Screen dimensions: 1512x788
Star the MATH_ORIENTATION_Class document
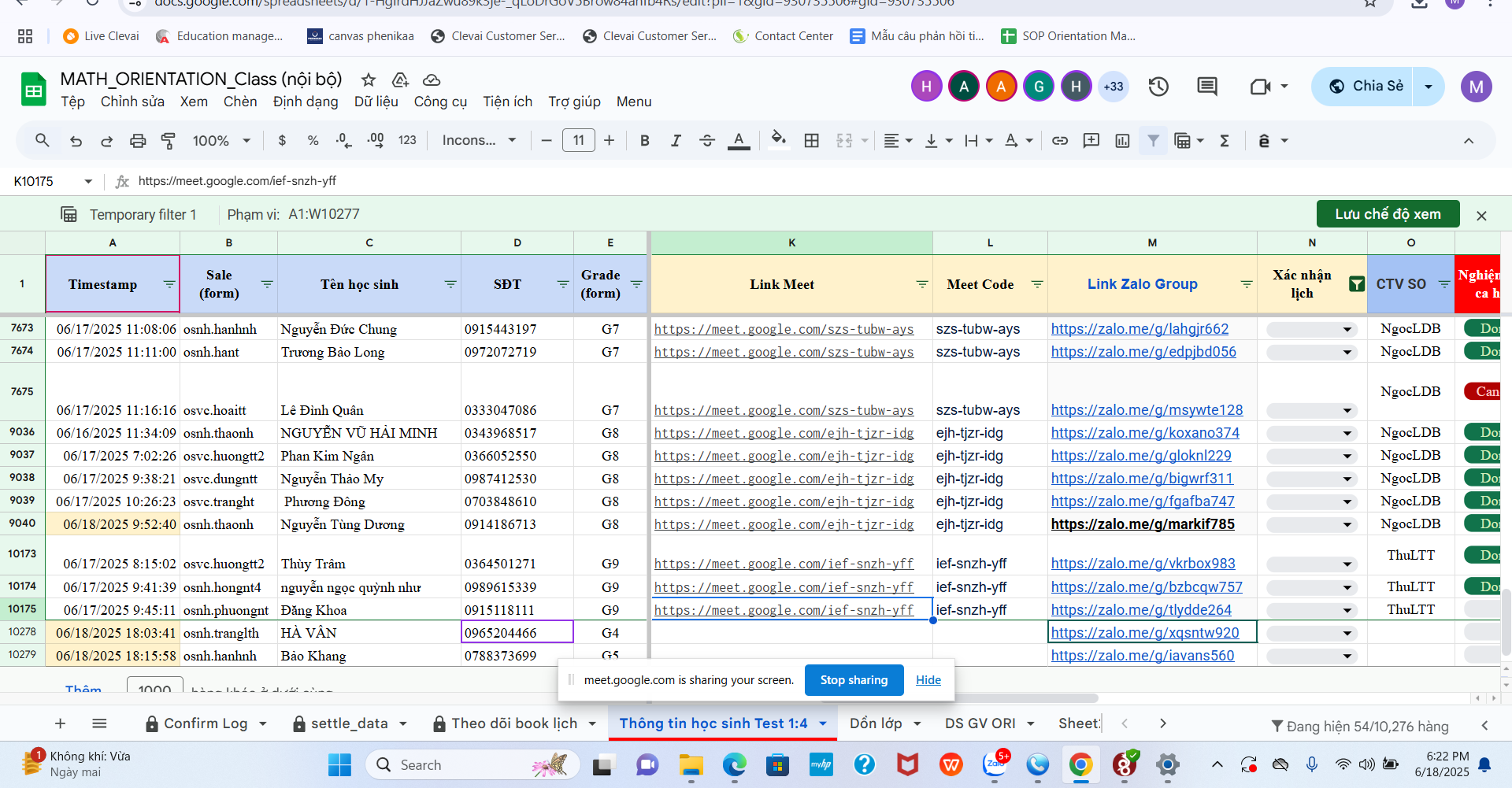368,80
